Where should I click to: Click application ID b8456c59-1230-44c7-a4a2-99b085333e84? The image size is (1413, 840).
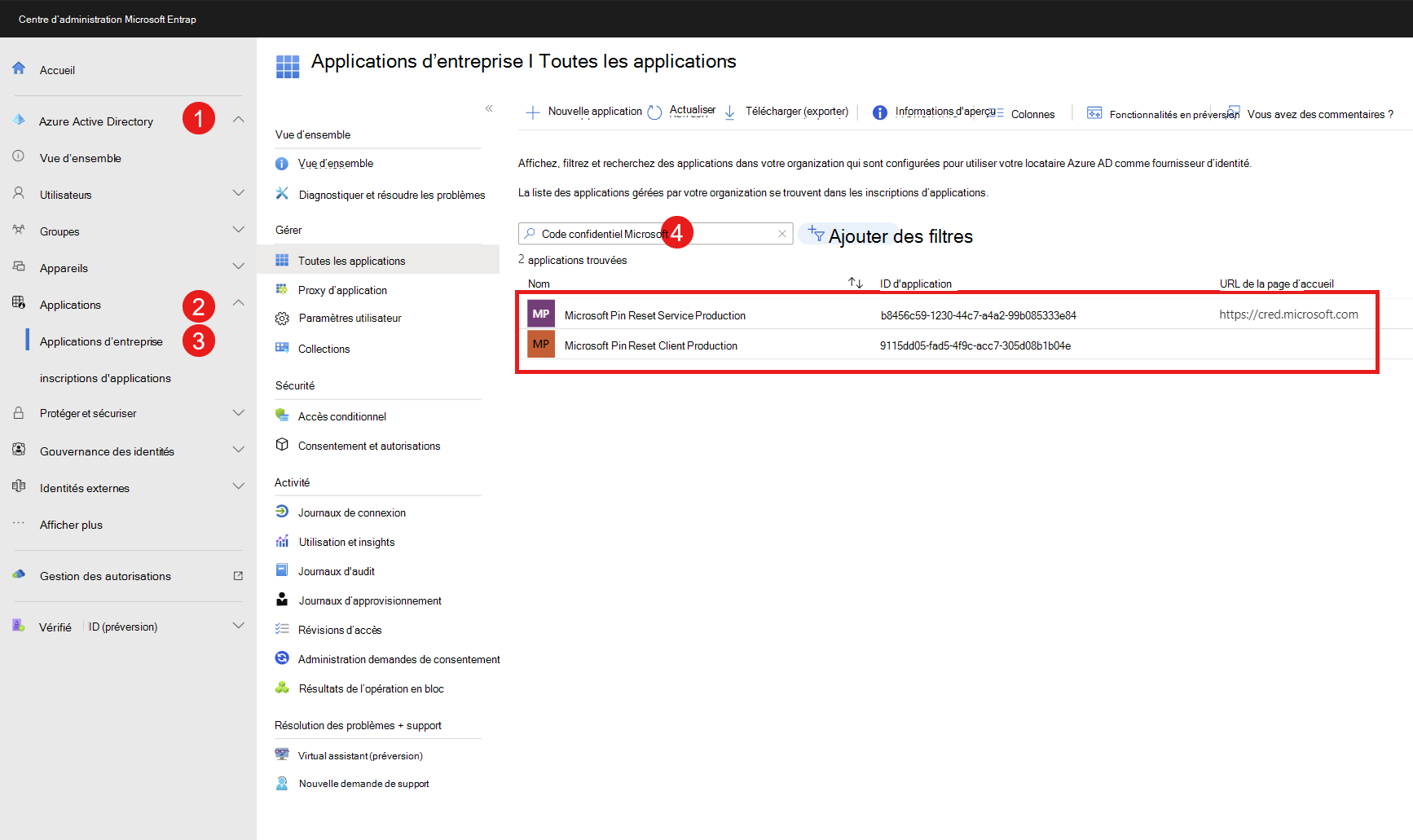click(979, 315)
